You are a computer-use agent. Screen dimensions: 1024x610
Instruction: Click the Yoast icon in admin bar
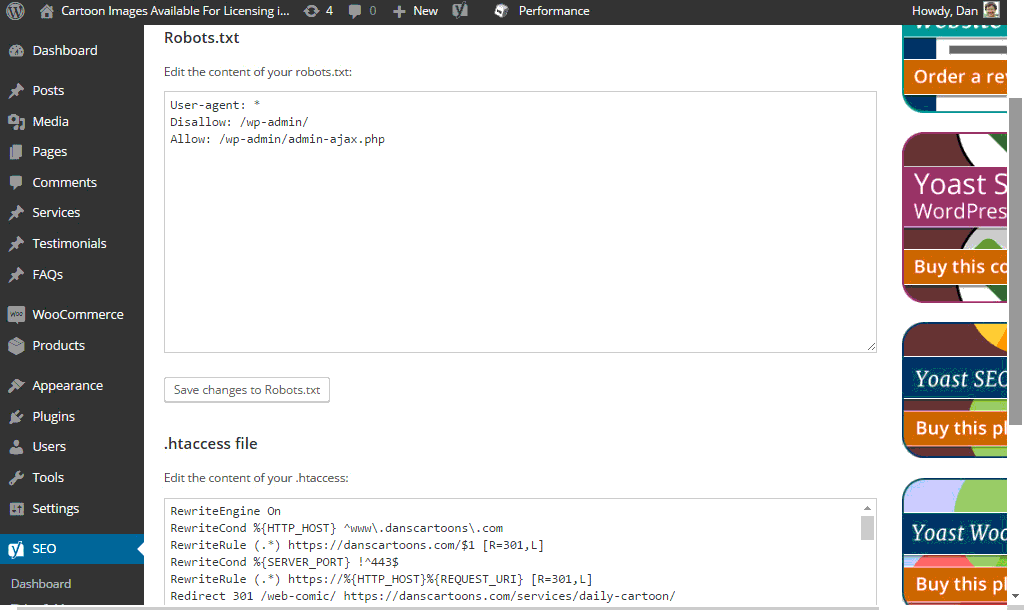point(460,11)
